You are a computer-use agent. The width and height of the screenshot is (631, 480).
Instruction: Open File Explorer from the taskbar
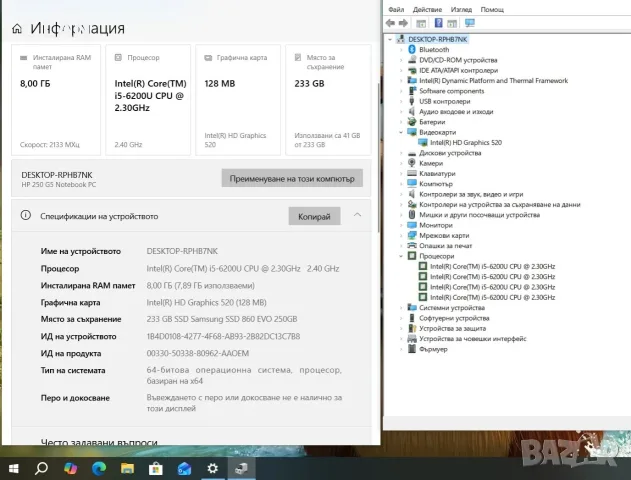128,468
